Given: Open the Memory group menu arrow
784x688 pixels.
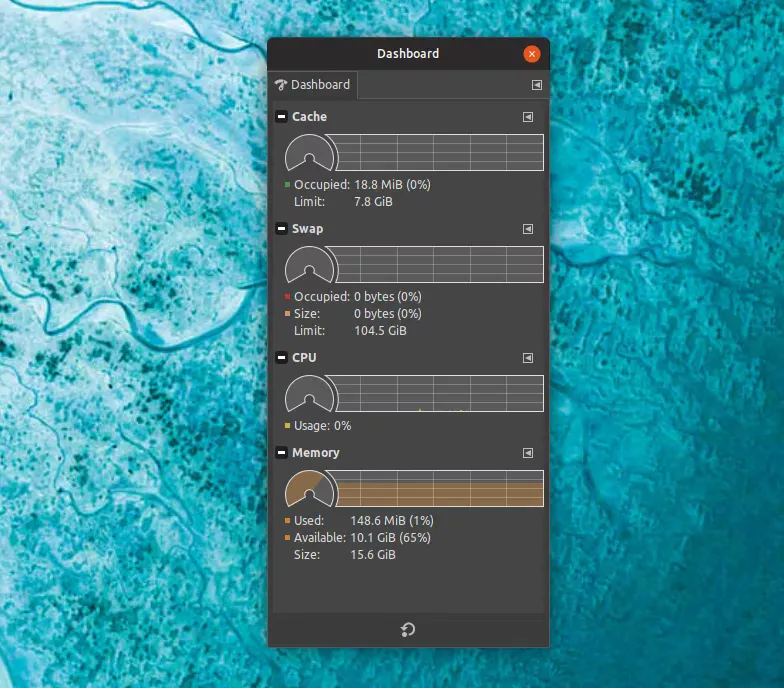Looking at the screenshot, I should [528, 453].
